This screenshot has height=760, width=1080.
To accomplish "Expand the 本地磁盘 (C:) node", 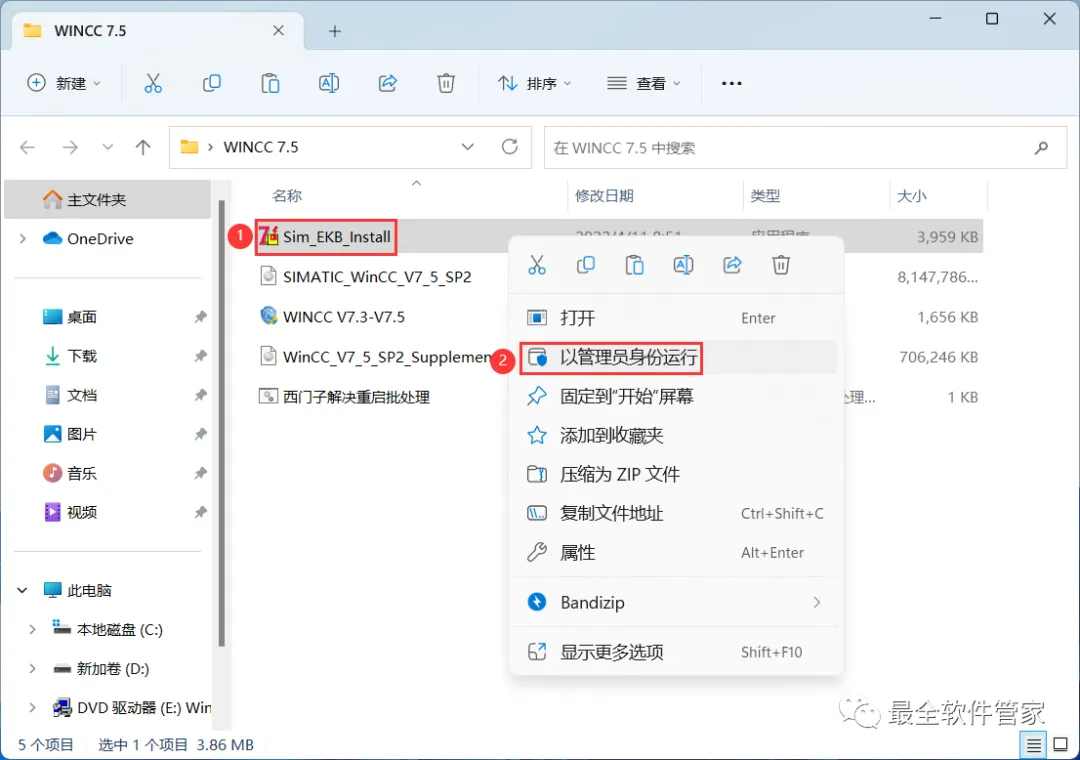I will coord(32,629).
